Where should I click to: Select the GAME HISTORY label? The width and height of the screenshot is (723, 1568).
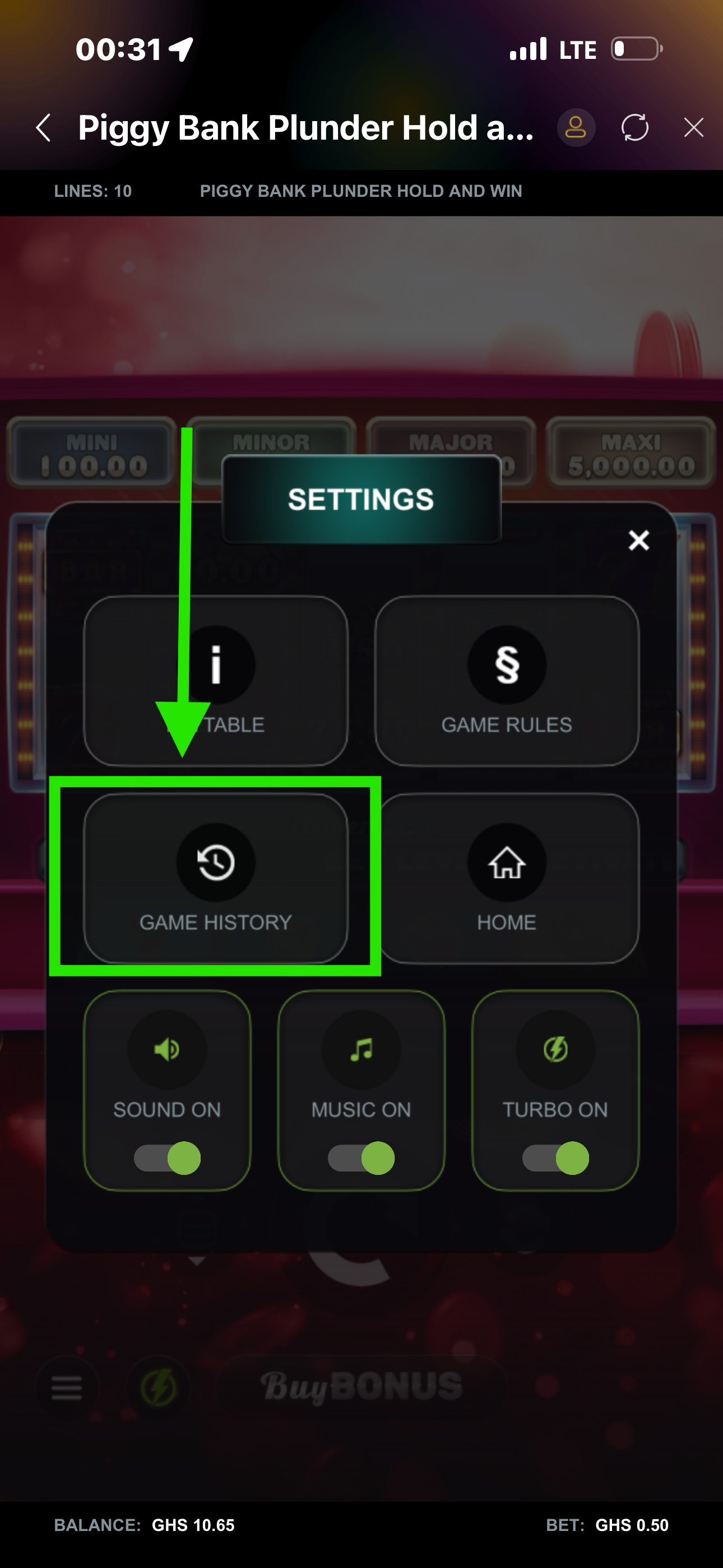coord(215,922)
